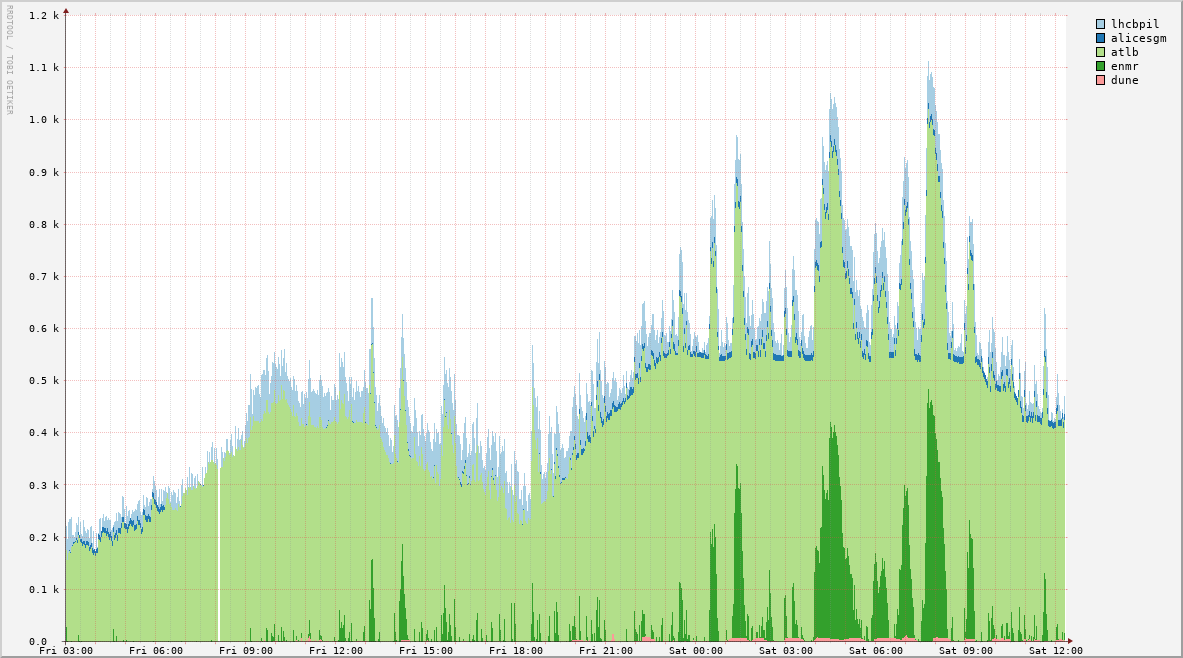Click the alicesgm dark blue legend swatch

1101,38
